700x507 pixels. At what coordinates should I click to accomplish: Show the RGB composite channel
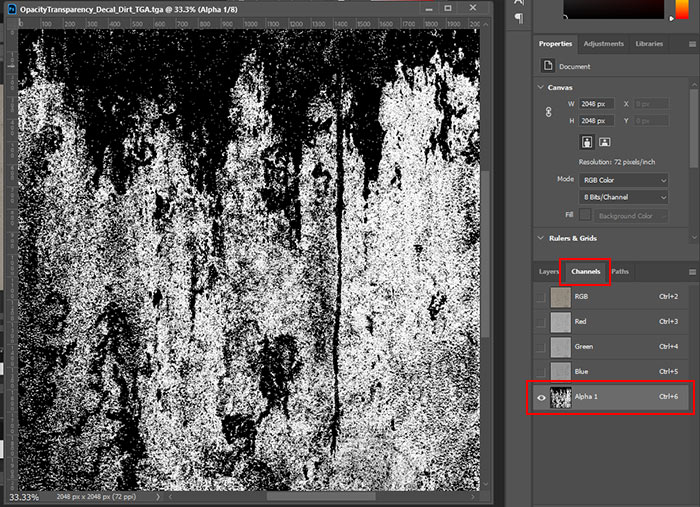(x=541, y=297)
